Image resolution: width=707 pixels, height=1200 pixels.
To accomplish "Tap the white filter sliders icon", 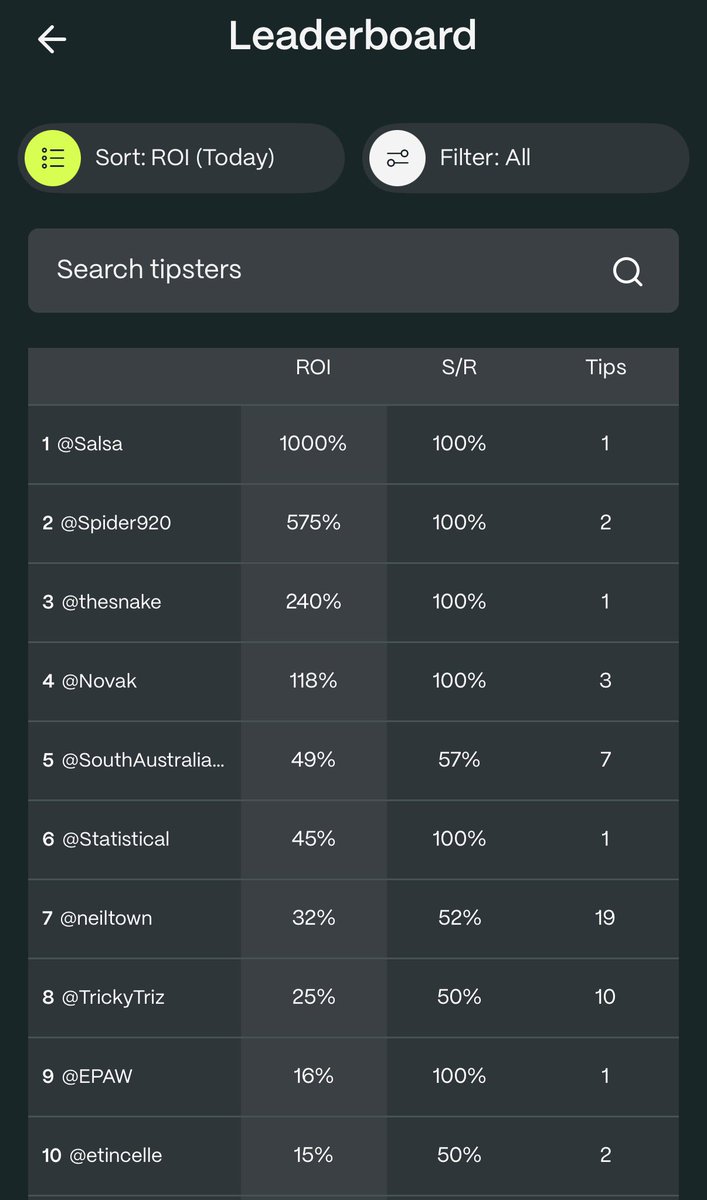I will [x=397, y=158].
